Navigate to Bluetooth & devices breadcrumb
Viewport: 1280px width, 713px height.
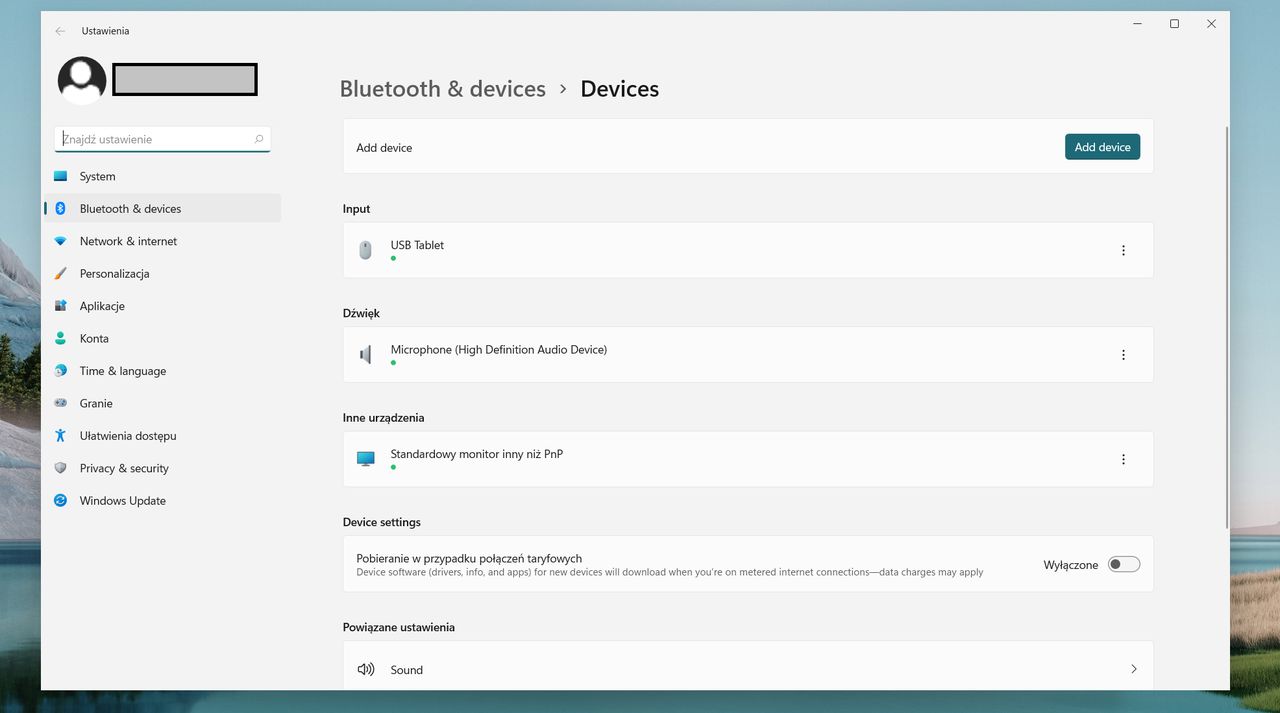[442, 89]
